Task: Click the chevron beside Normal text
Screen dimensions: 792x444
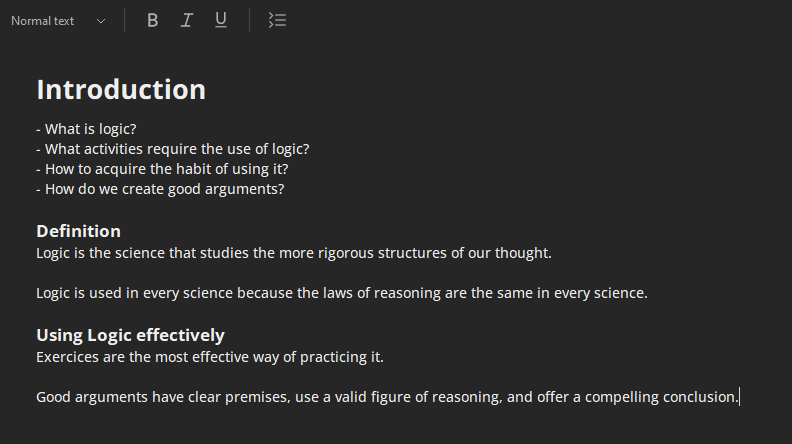Action: click(101, 21)
